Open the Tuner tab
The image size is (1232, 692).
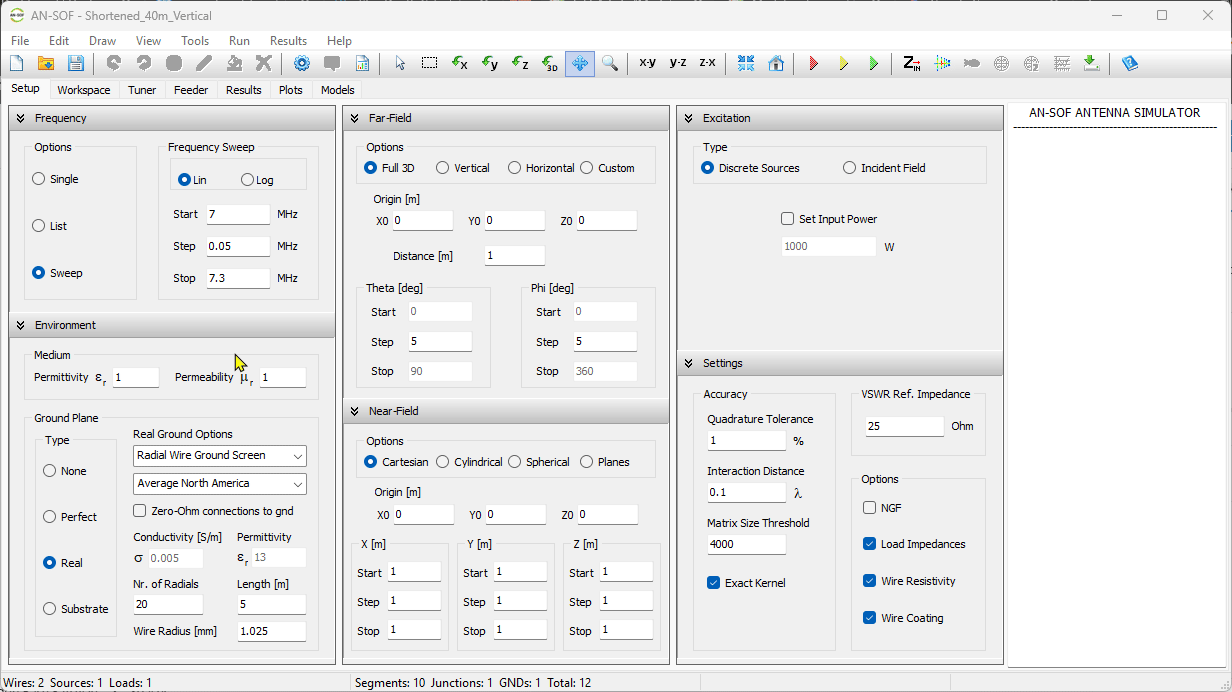point(142,90)
